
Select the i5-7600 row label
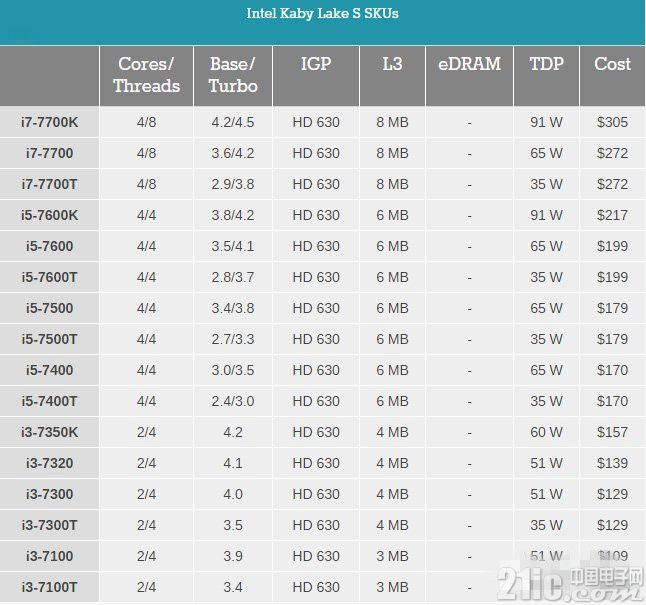click(49, 246)
